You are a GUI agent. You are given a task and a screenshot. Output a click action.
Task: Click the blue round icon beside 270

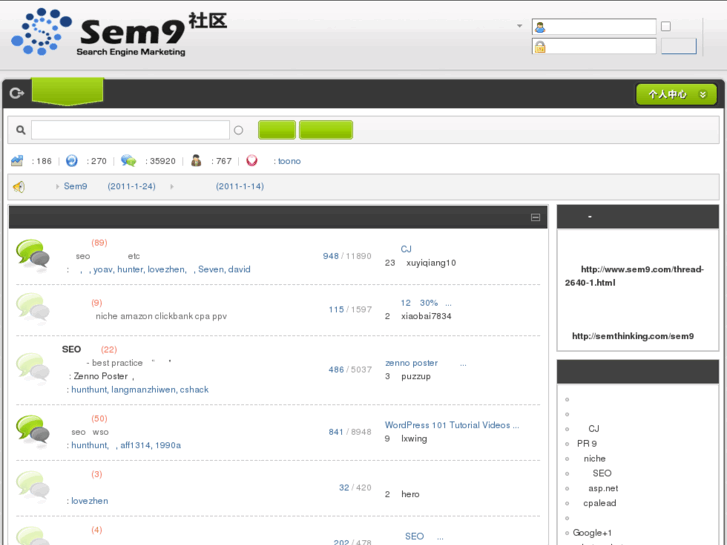pos(71,161)
